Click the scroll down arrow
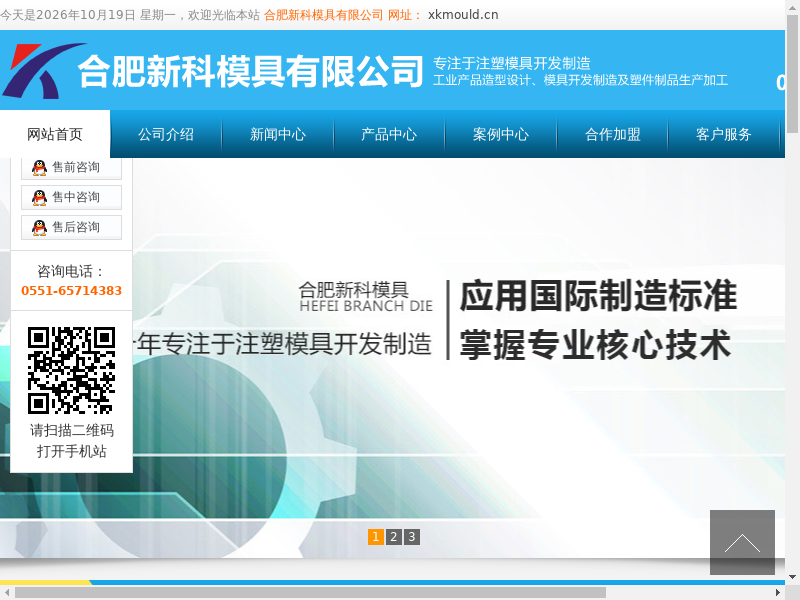Screen dimensions: 800x600 pos(792,577)
